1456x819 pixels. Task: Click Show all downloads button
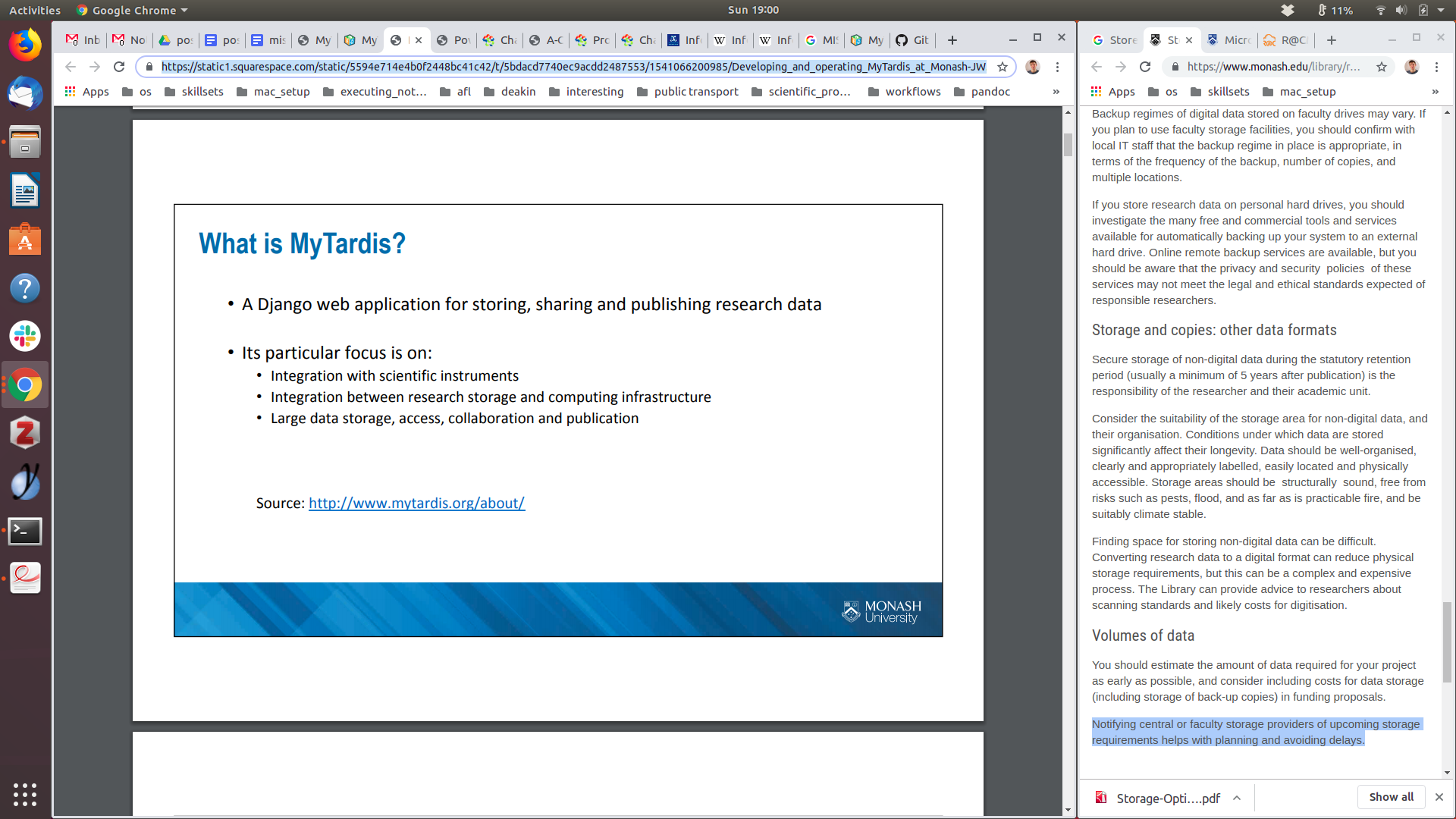1391,797
